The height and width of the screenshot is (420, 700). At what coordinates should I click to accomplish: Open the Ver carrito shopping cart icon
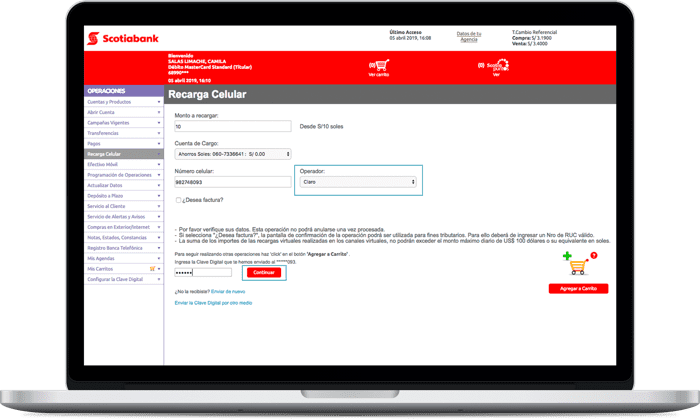tap(382, 65)
